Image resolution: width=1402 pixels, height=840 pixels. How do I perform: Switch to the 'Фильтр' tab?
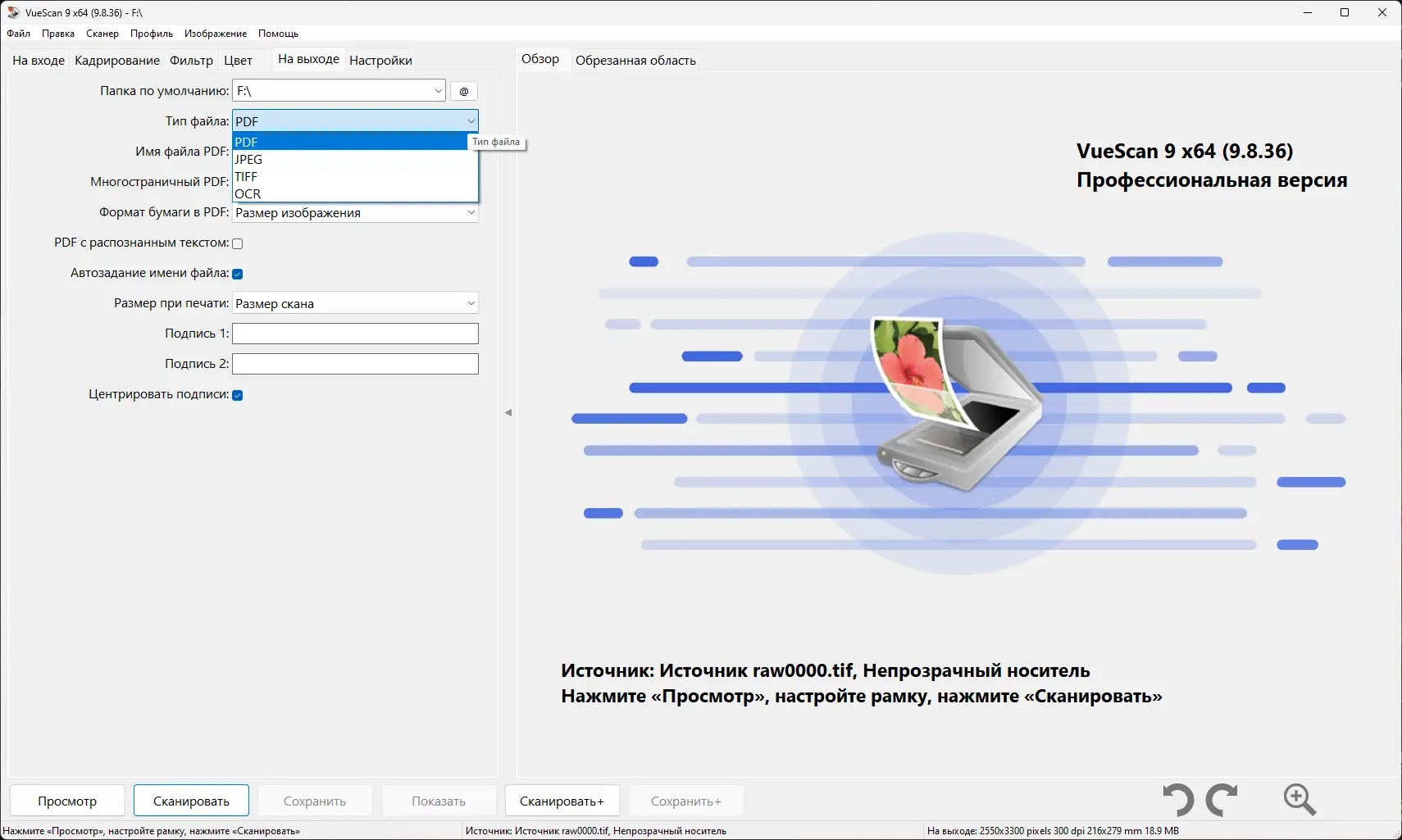[191, 60]
